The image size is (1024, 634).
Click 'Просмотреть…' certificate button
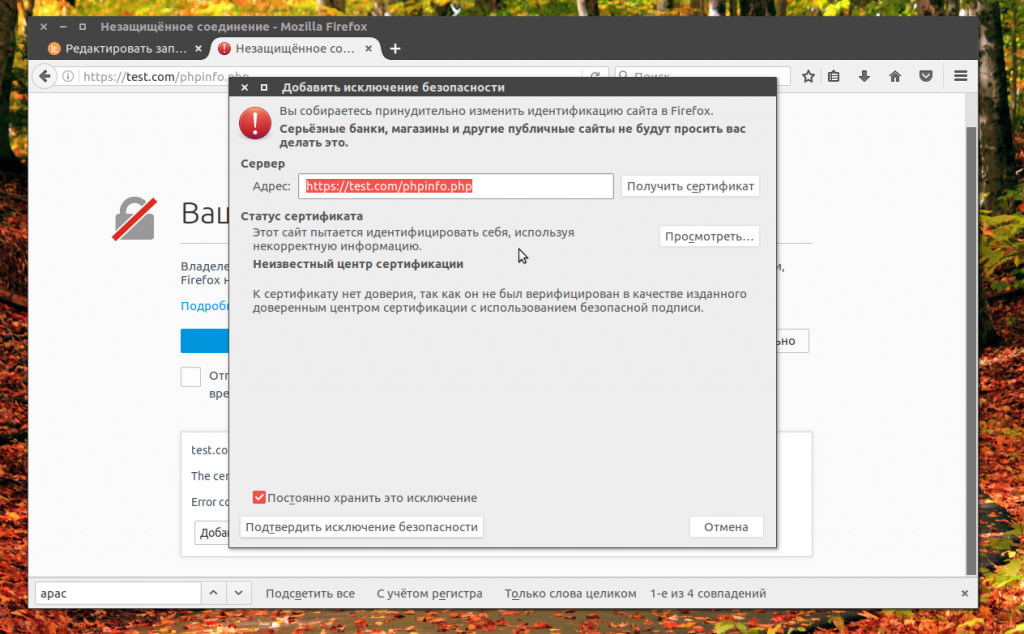click(709, 236)
